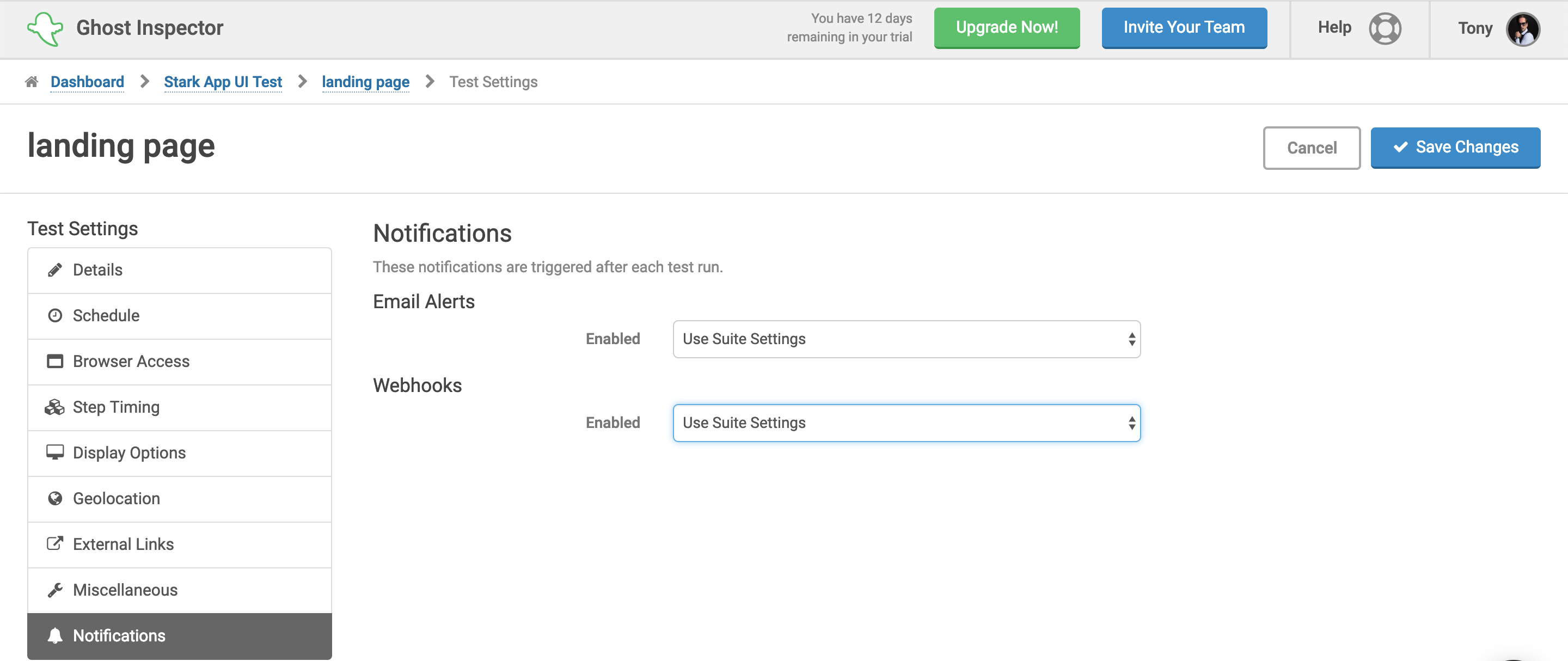Open Tony's profile avatar
The width and height of the screenshot is (1568, 661).
tap(1522, 29)
